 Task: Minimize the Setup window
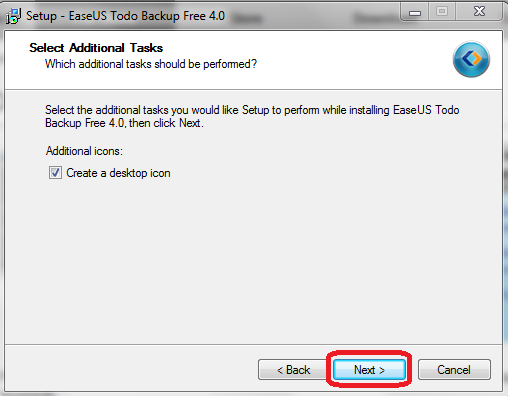click(x=415, y=12)
